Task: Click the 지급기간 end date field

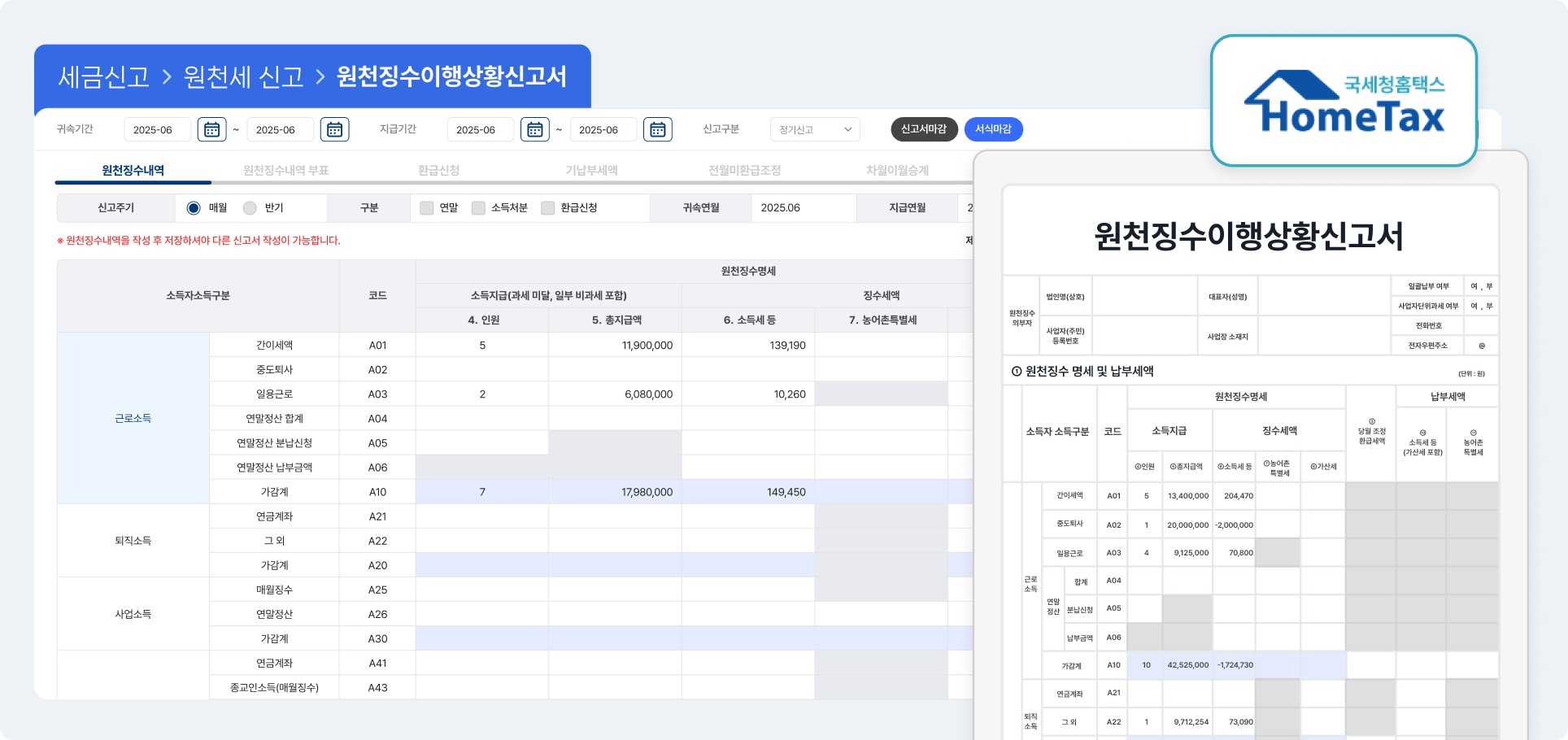Action: [603, 129]
